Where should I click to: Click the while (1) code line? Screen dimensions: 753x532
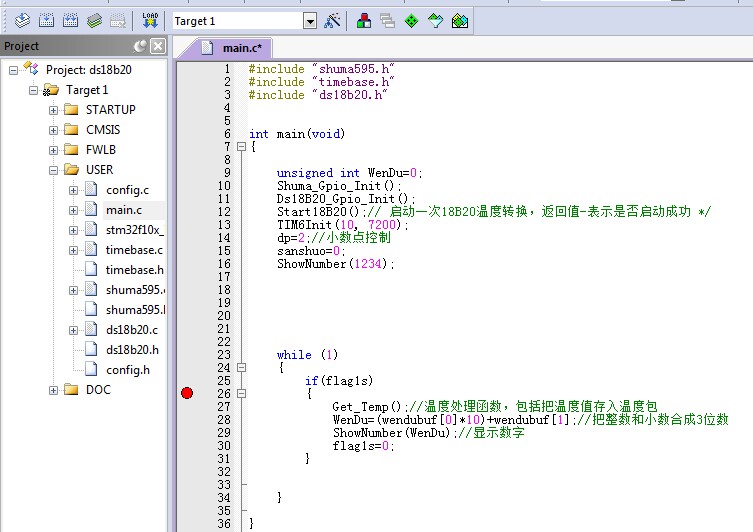[x=307, y=355]
